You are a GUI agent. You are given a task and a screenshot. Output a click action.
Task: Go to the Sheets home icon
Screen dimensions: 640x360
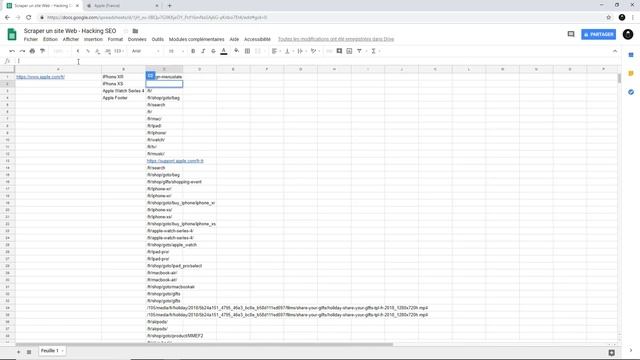[12, 34]
